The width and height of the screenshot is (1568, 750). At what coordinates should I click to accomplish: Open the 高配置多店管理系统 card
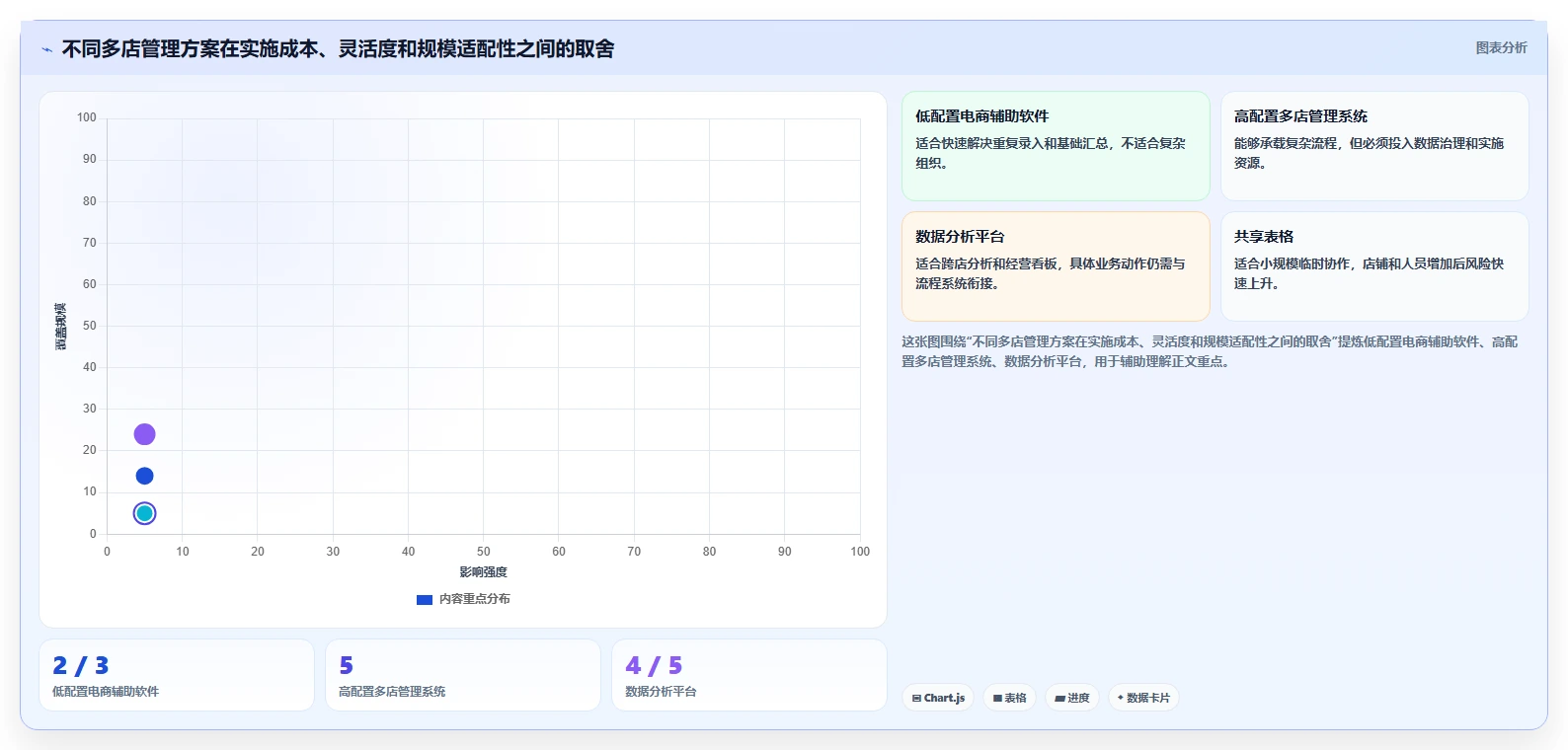pos(1374,146)
